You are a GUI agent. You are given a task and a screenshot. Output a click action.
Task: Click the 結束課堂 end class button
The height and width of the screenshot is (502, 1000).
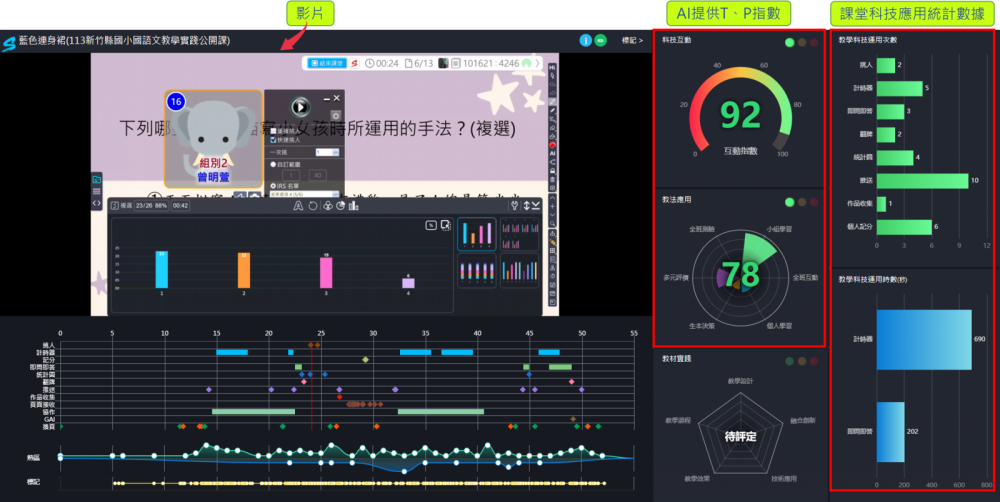point(327,63)
